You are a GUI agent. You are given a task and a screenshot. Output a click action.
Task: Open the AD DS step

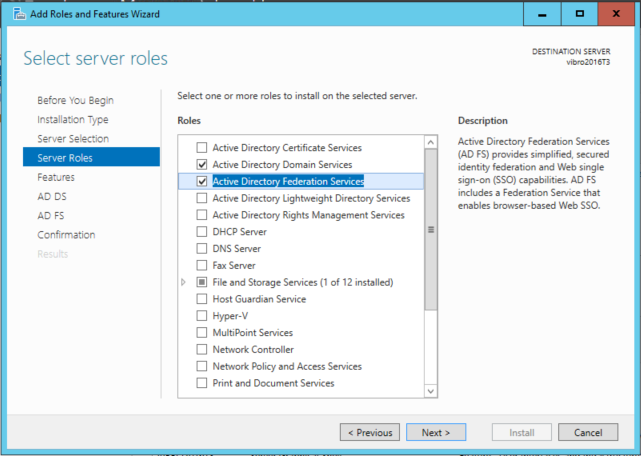click(52, 196)
